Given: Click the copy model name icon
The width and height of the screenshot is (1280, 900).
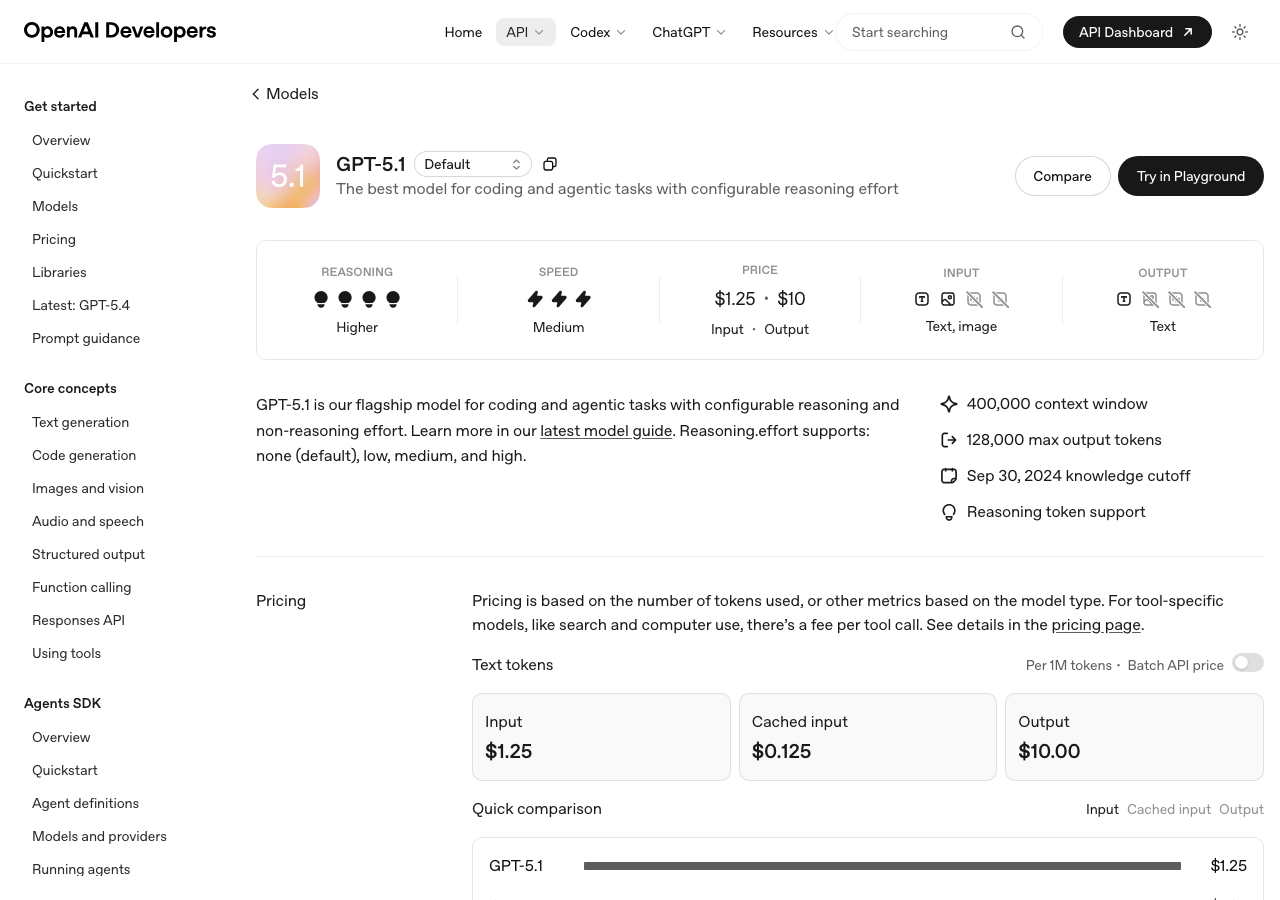Looking at the screenshot, I should click(550, 164).
